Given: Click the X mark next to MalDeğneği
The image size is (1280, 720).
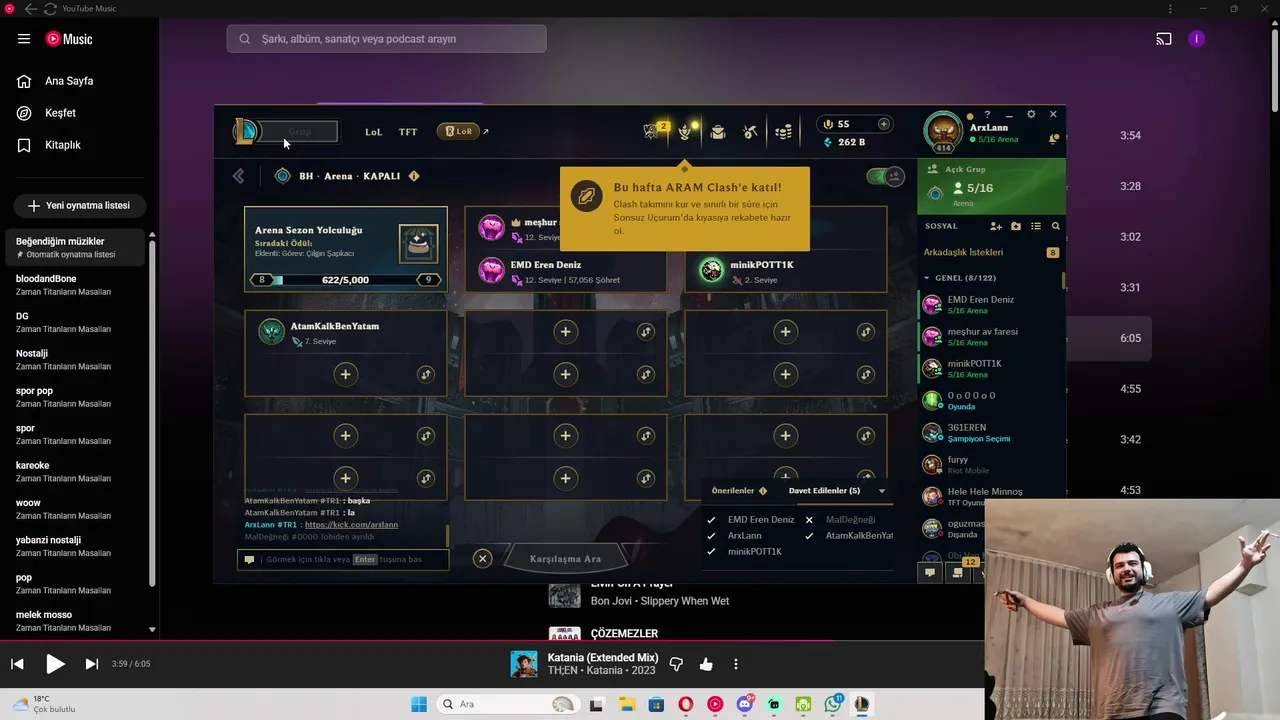Looking at the screenshot, I should coord(809,520).
